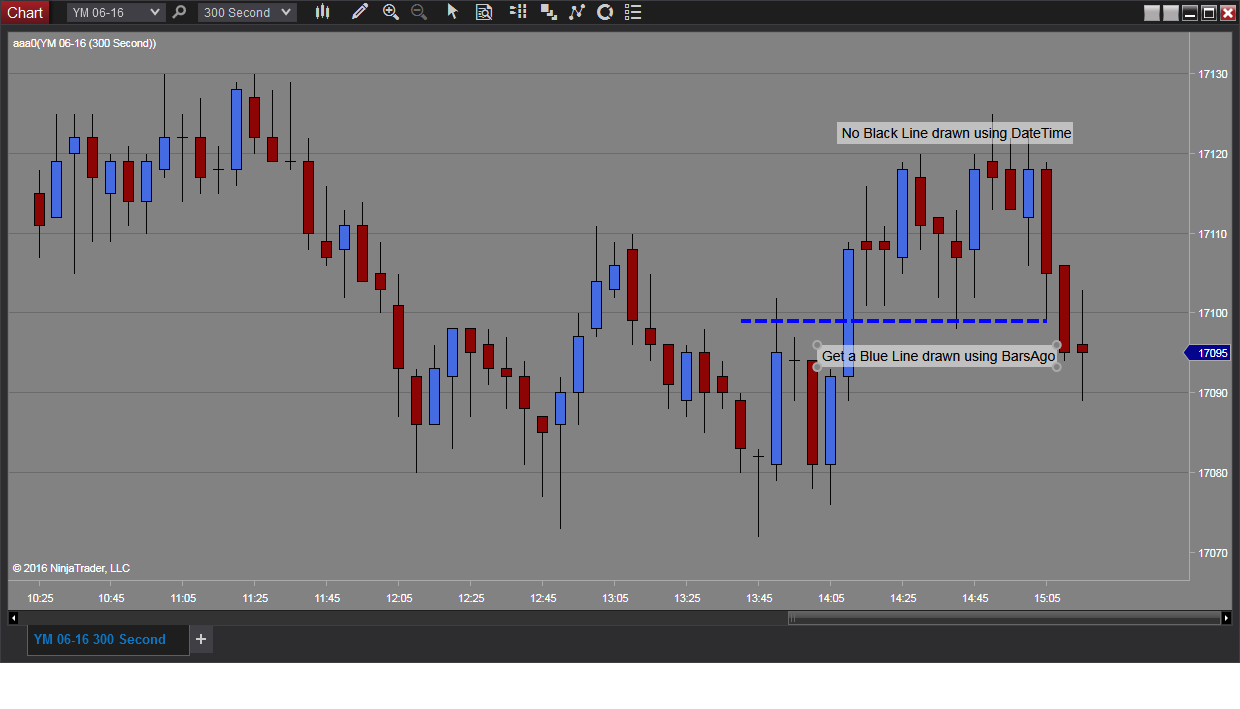Click the 17080 price axis label
This screenshot has height=709, width=1240.
click(x=1212, y=473)
